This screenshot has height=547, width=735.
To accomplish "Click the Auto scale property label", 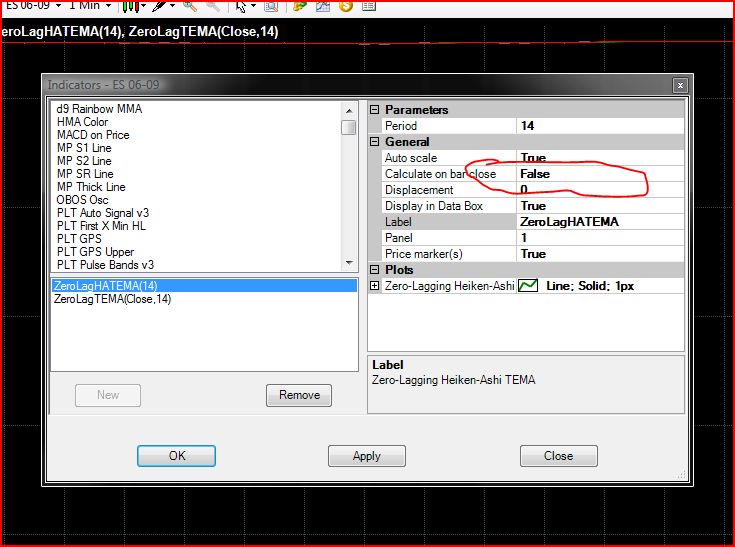I will [411, 157].
